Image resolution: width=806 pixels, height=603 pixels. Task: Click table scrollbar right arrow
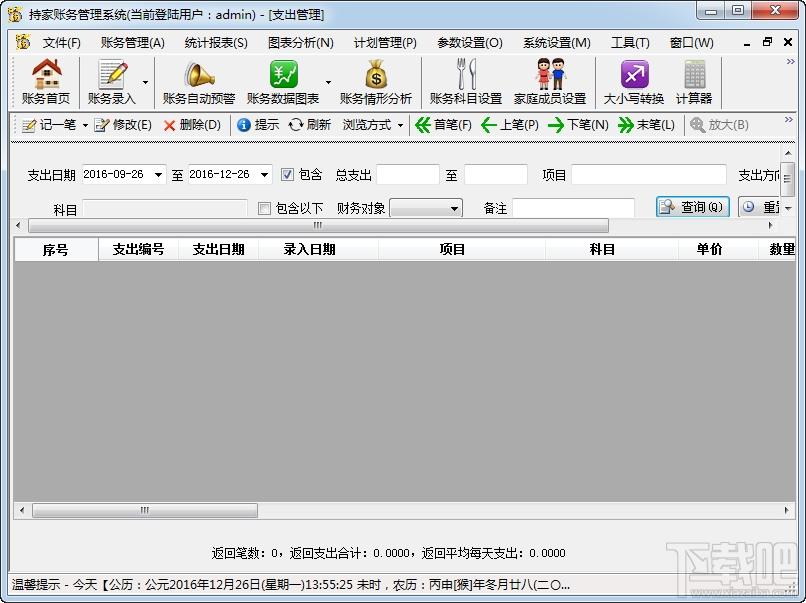coord(786,510)
